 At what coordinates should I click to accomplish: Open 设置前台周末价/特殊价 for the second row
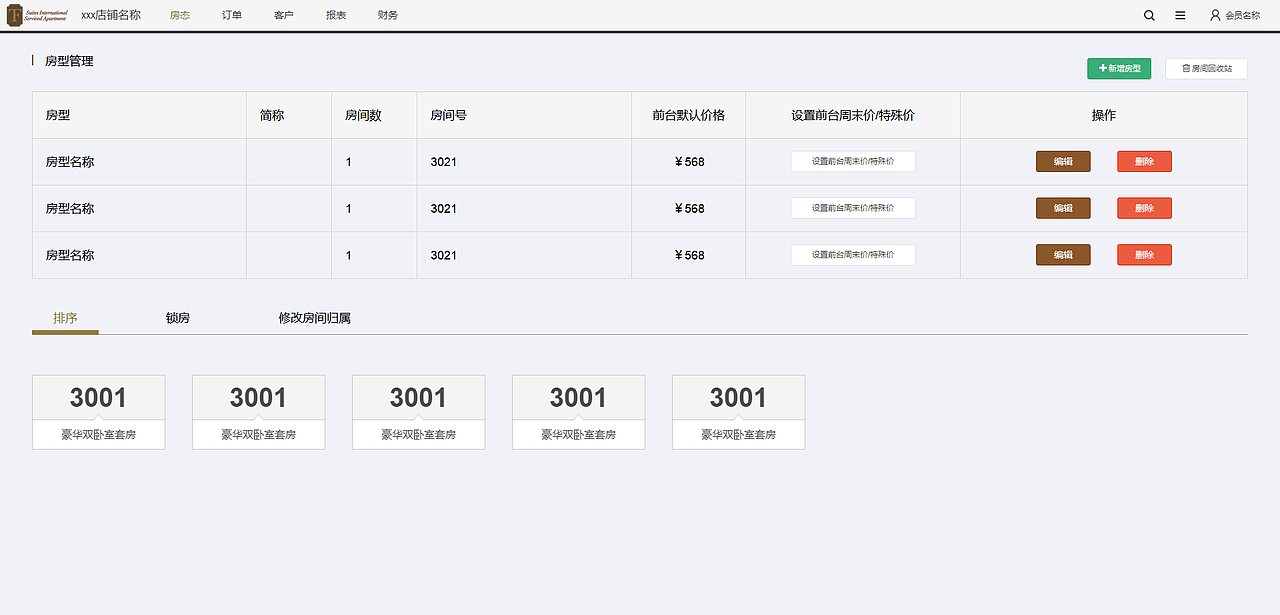[853, 208]
